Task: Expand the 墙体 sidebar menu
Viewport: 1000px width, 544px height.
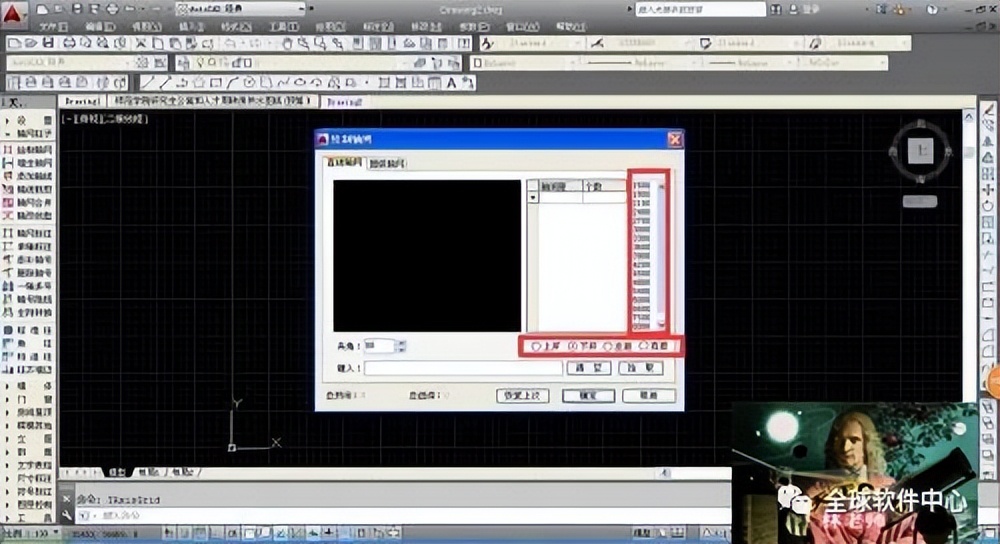Action: click(27, 386)
